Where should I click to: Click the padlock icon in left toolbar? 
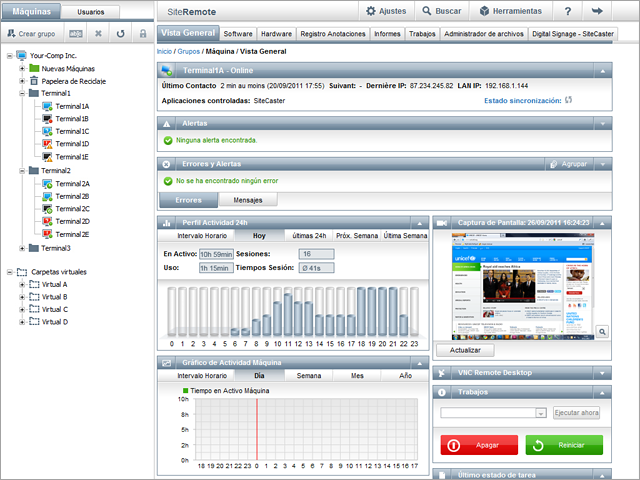[142, 33]
